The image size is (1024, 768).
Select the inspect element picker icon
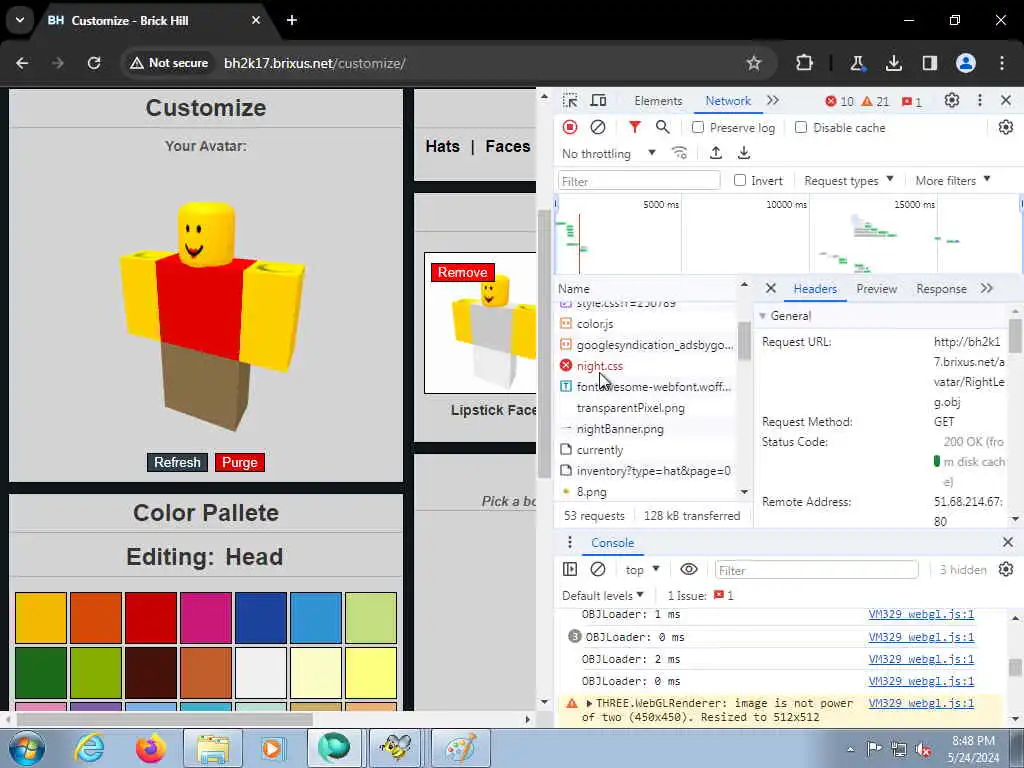tap(569, 101)
